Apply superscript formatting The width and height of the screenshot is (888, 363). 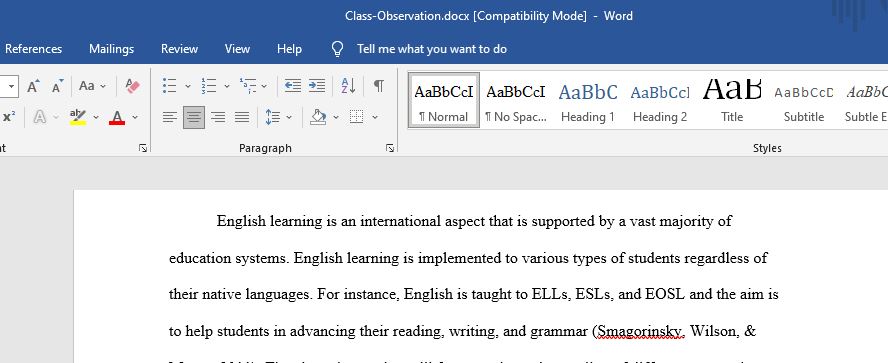pyautogui.click(x=8, y=117)
